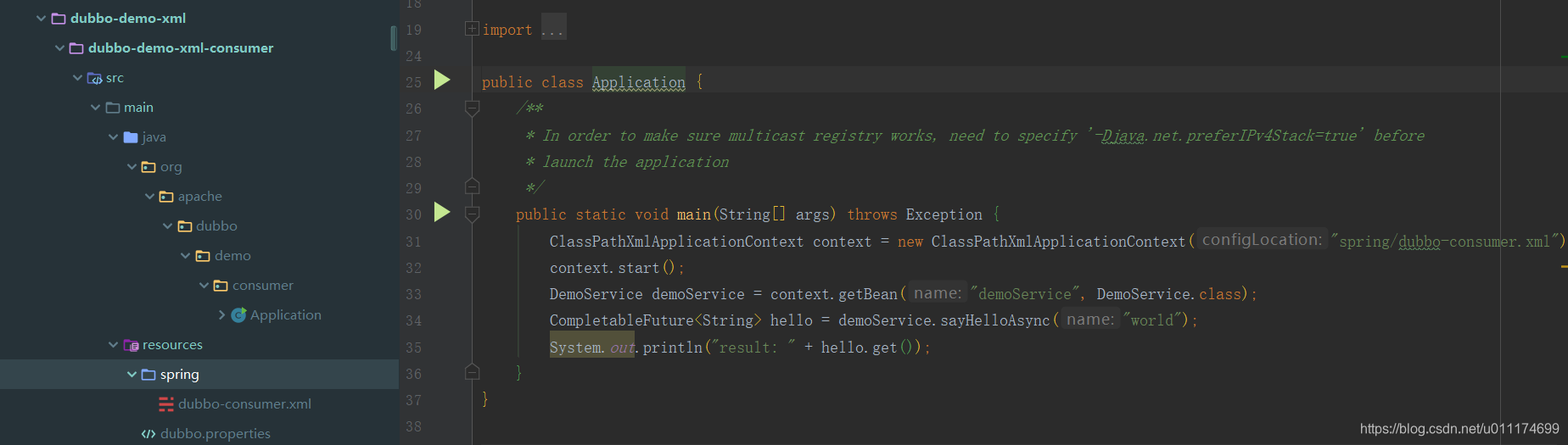Expand the folded import block
Image resolution: width=1568 pixels, height=445 pixels.
[x=472, y=29]
